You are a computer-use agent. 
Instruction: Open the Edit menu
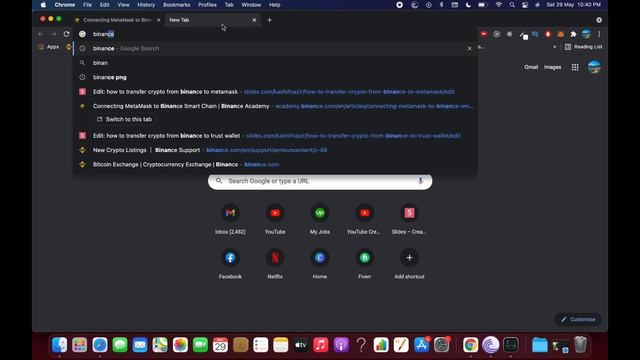[x=104, y=4]
